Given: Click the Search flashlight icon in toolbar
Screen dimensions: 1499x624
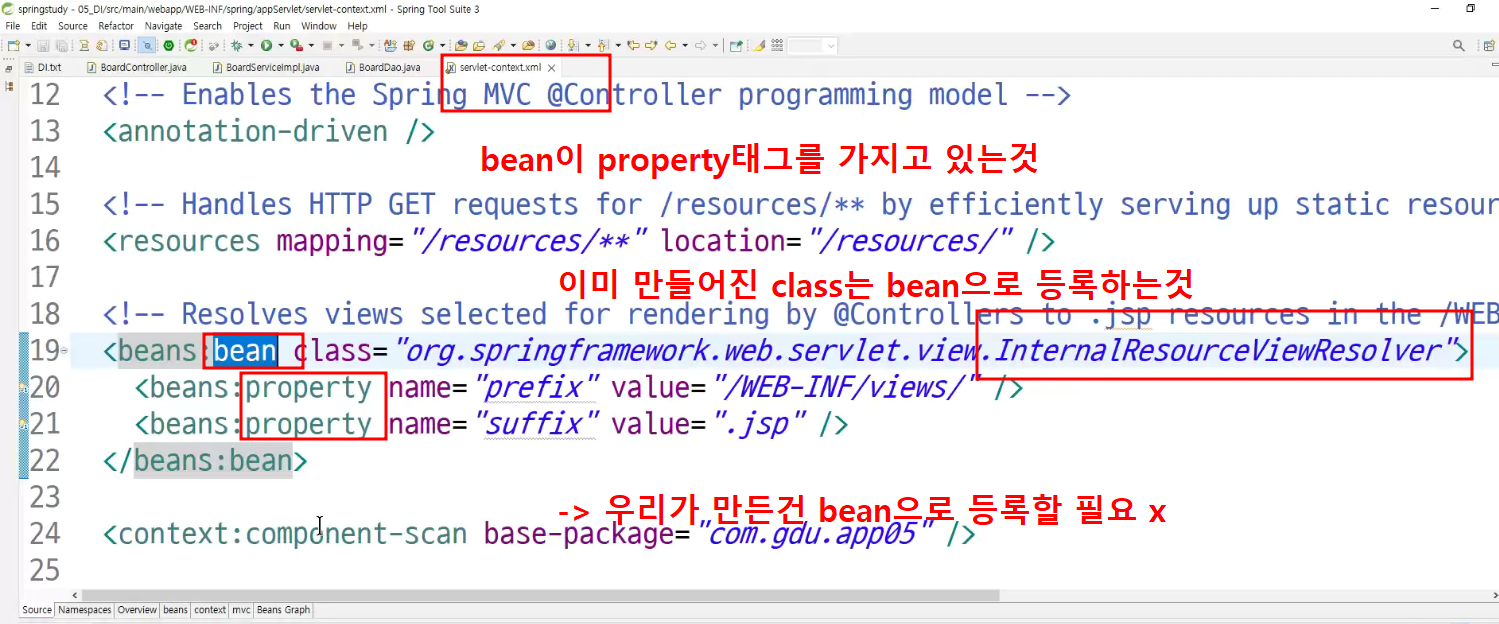Looking at the screenshot, I should (x=498, y=45).
